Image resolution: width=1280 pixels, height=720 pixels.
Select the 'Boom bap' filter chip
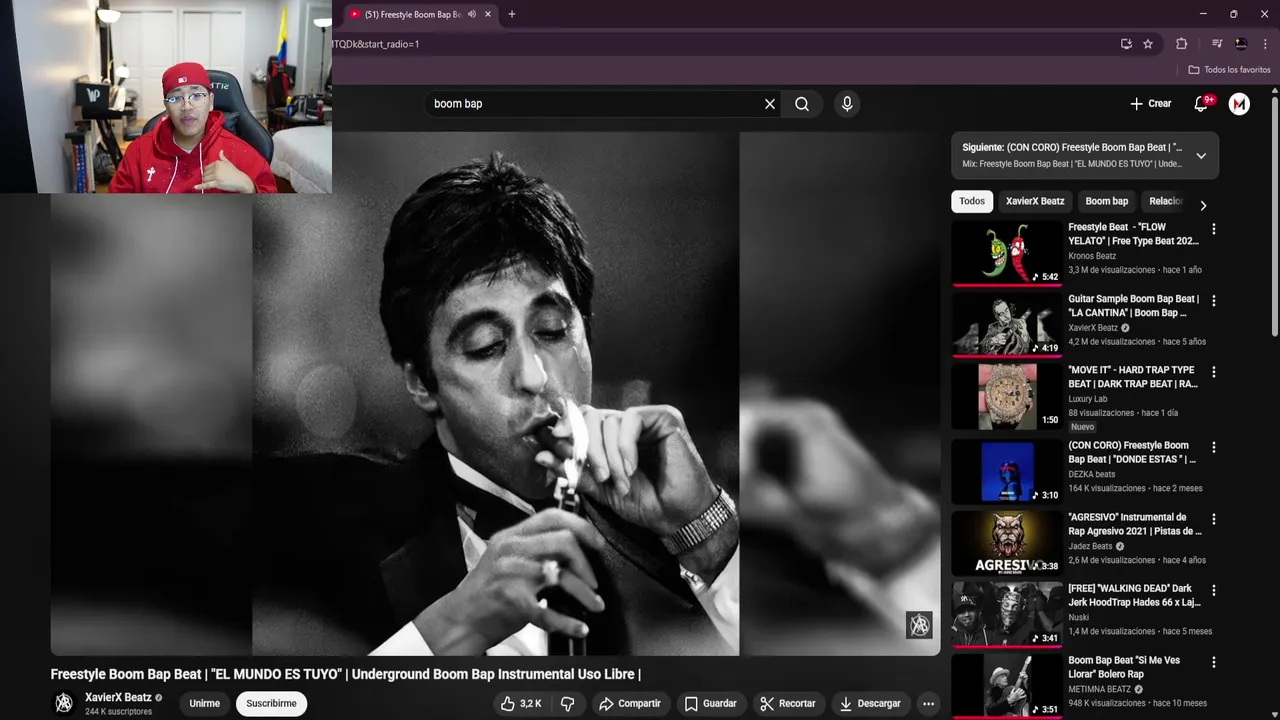pos(1106,201)
